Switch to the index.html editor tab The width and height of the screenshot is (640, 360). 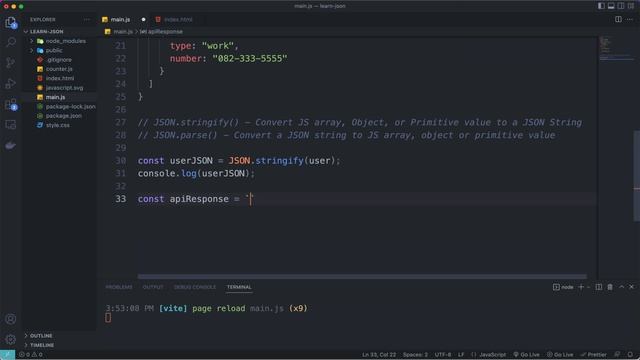point(178,19)
